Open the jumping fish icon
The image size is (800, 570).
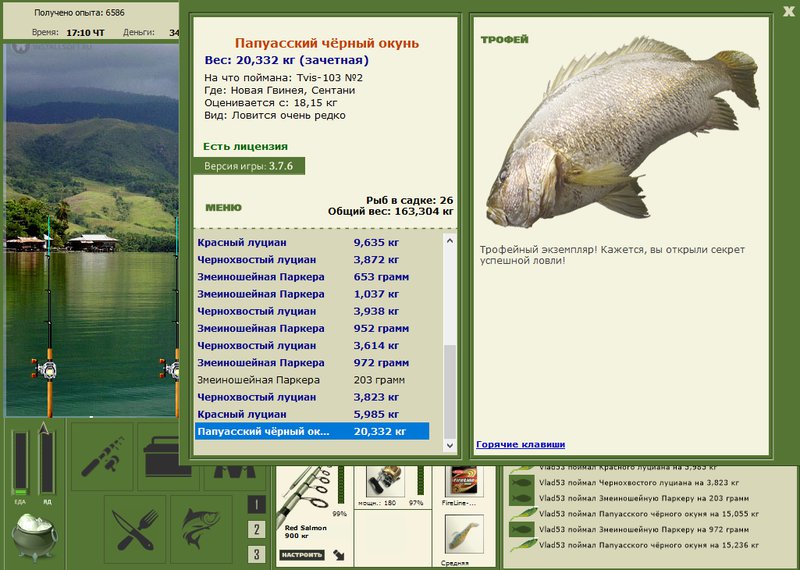pos(201,529)
